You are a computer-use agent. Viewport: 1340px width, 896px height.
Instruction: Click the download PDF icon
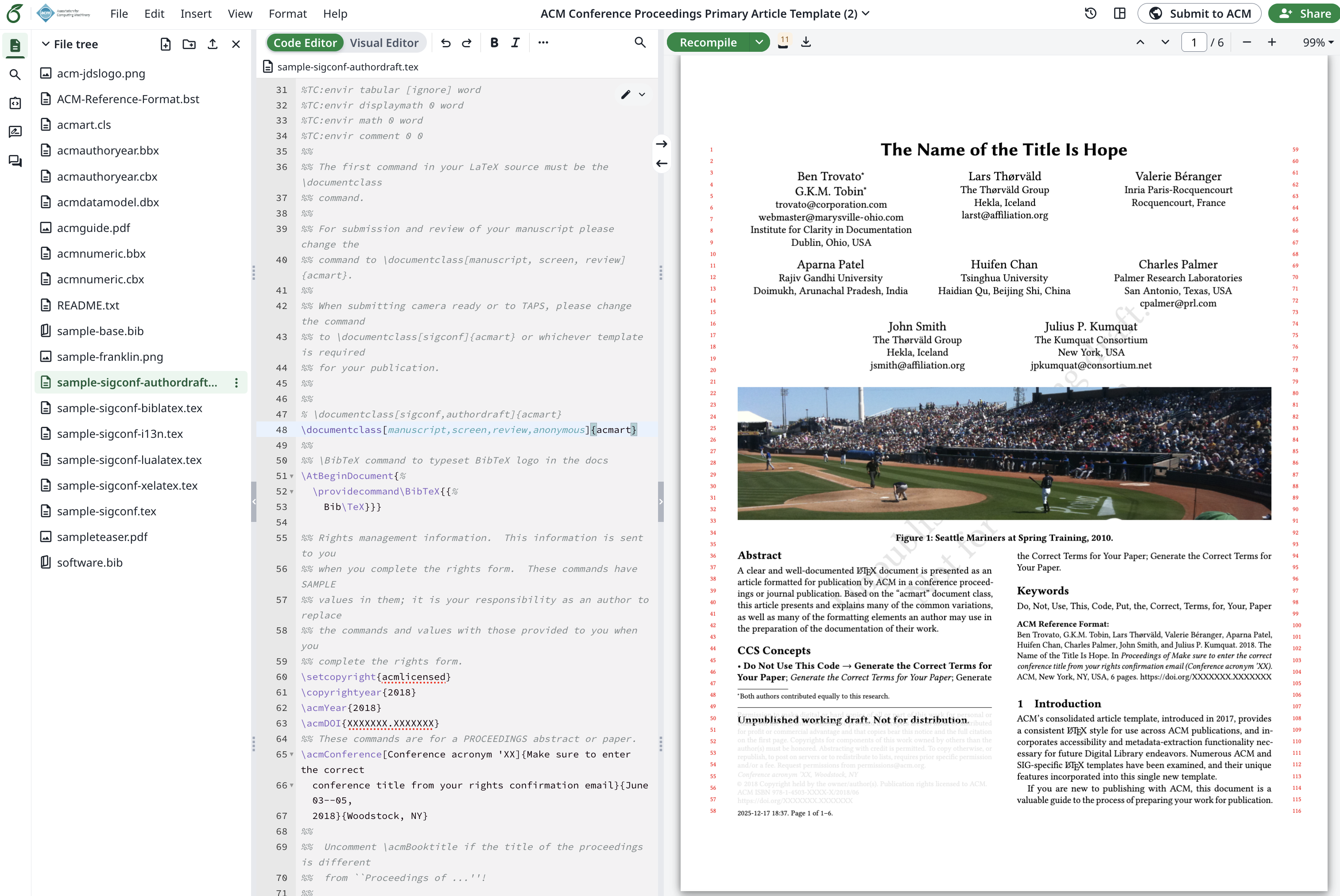[806, 42]
